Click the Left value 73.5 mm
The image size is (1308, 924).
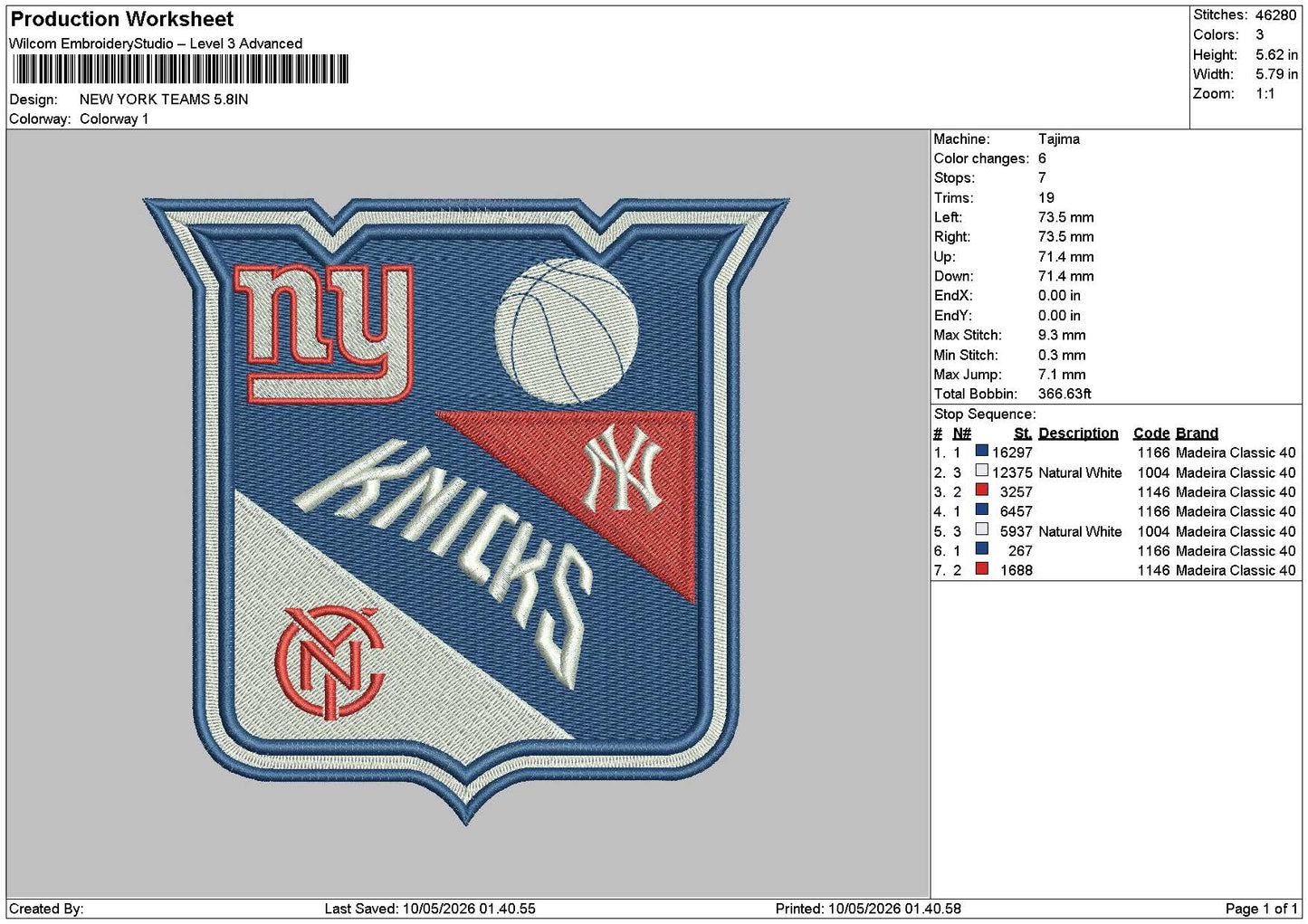click(x=1066, y=217)
